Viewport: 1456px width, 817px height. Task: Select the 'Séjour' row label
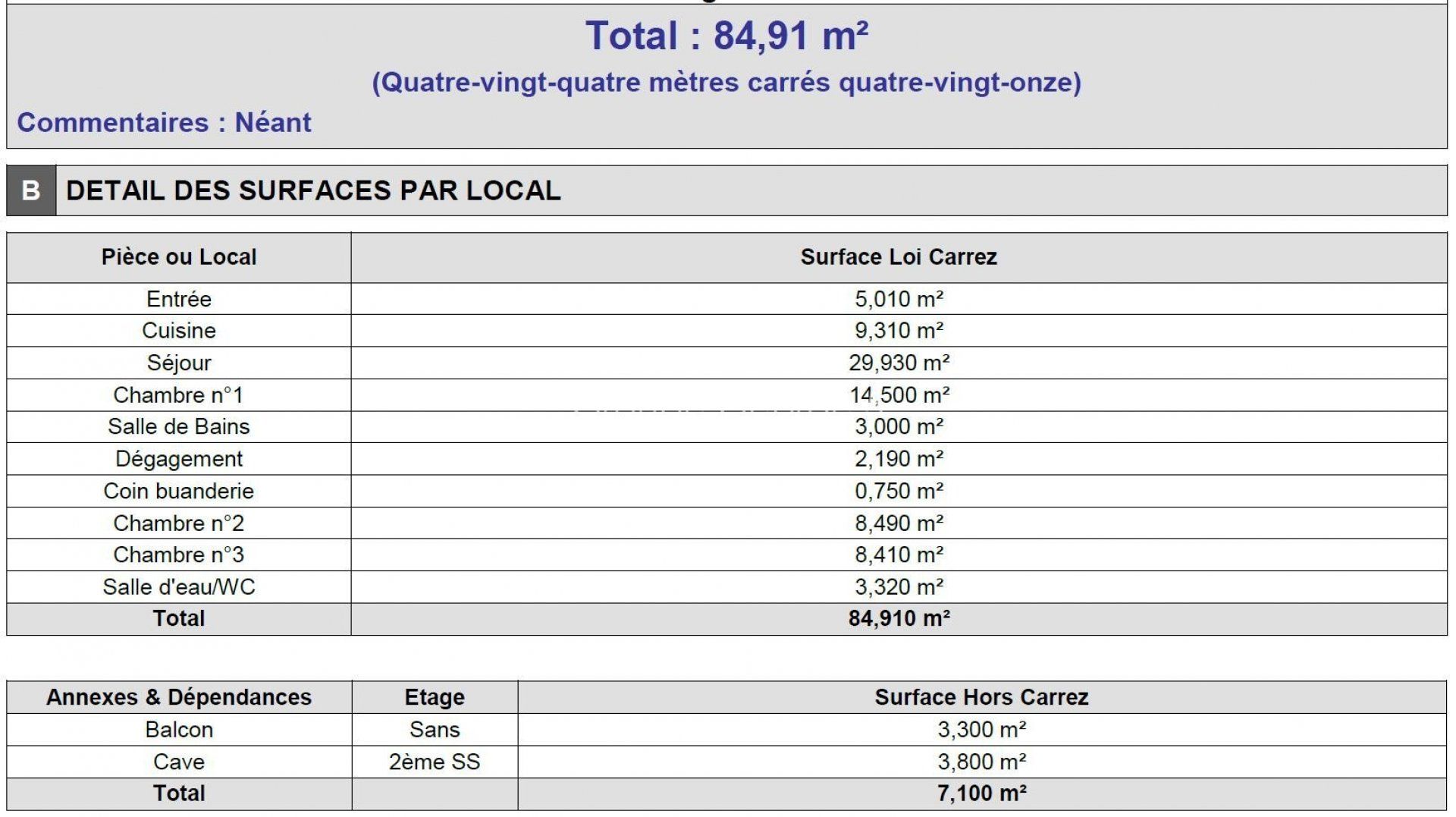(x=179, y=363)
